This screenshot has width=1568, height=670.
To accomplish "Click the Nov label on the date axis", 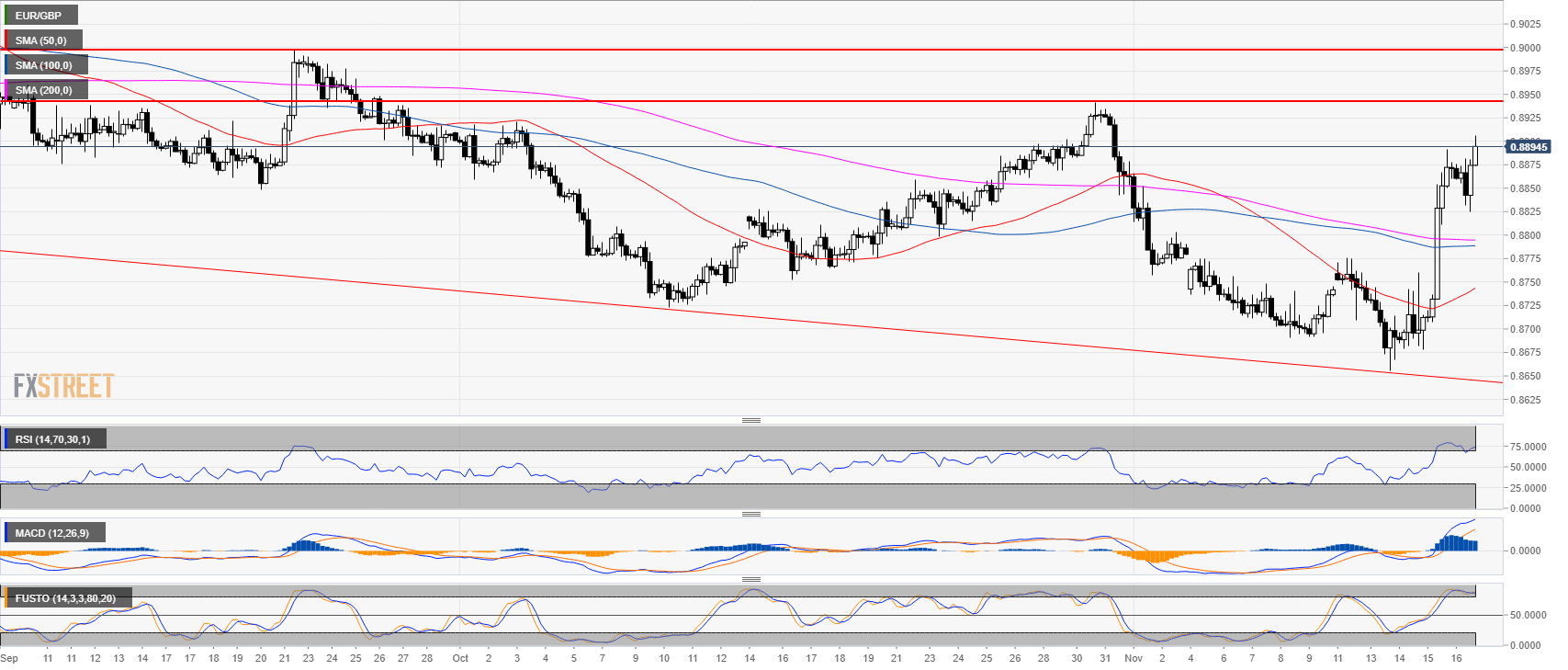I will click(1134, 658).
